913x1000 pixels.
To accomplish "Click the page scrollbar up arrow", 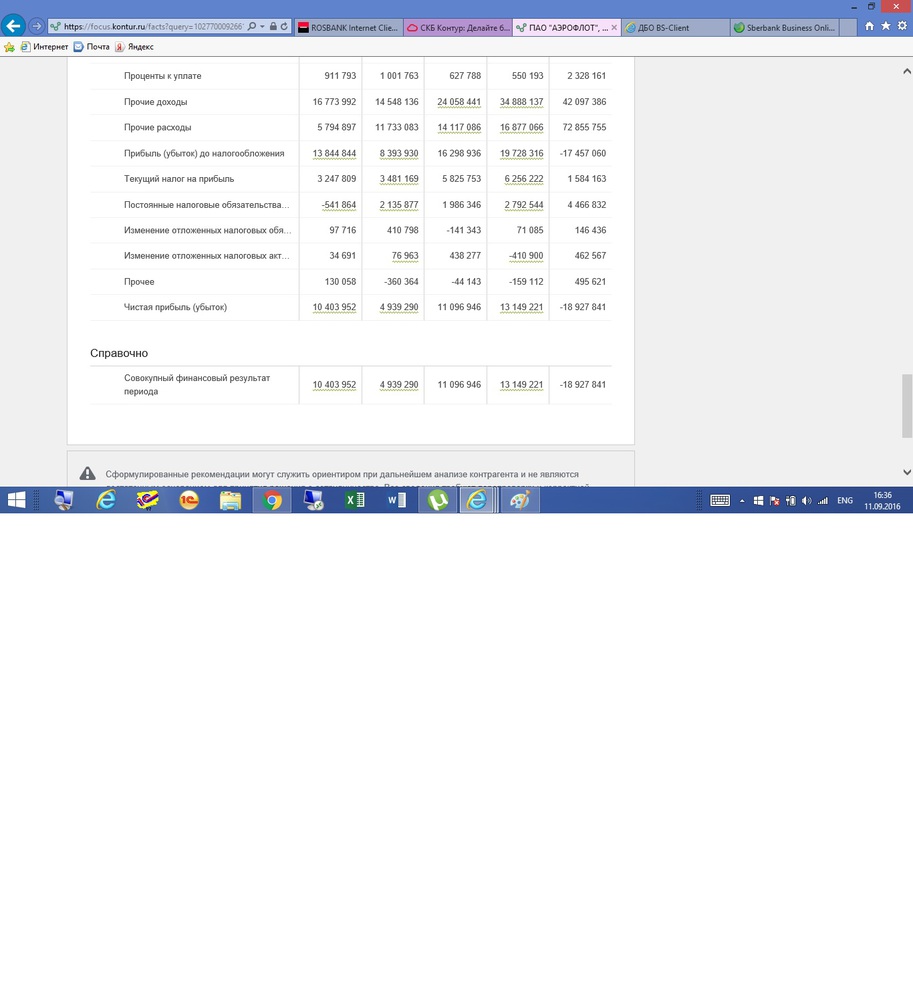I will pos(907,71).
